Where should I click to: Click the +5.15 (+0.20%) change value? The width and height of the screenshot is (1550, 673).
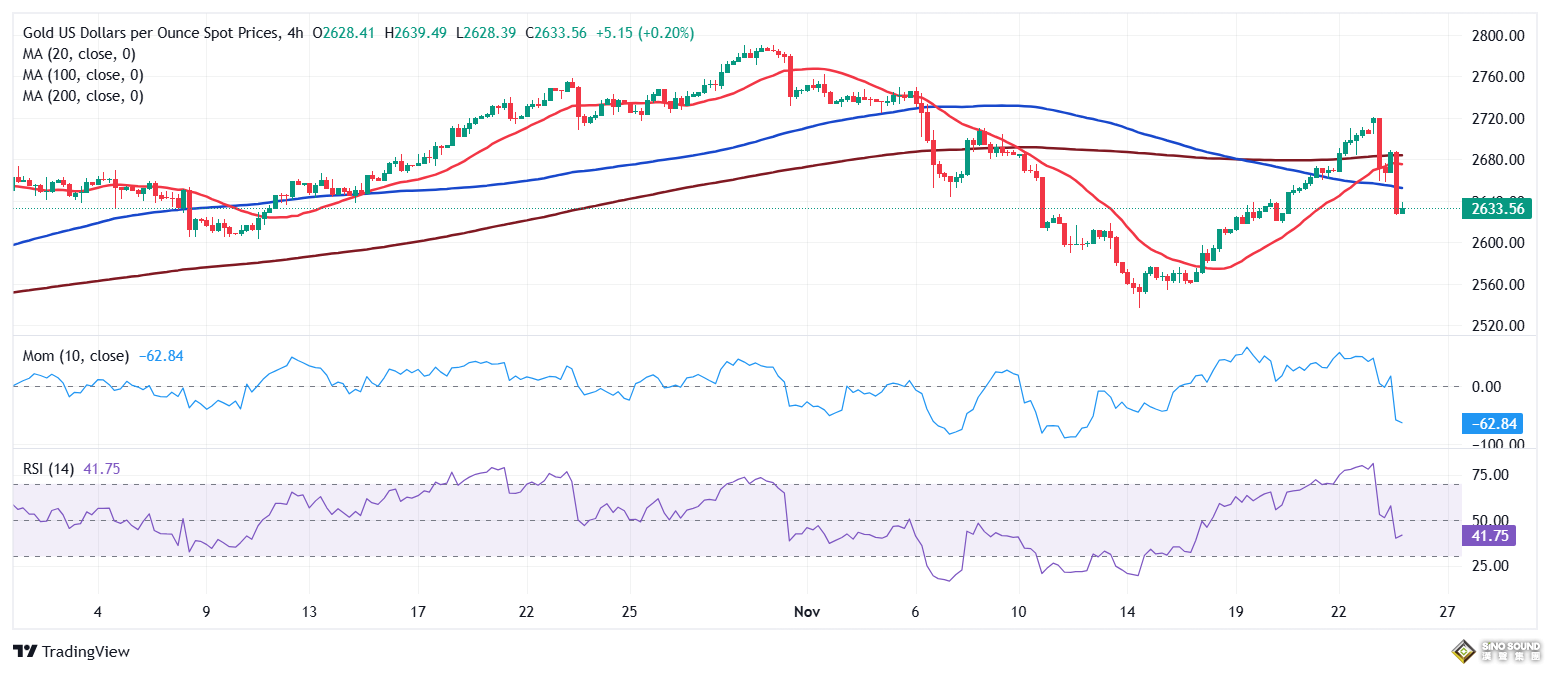(647, 32)
